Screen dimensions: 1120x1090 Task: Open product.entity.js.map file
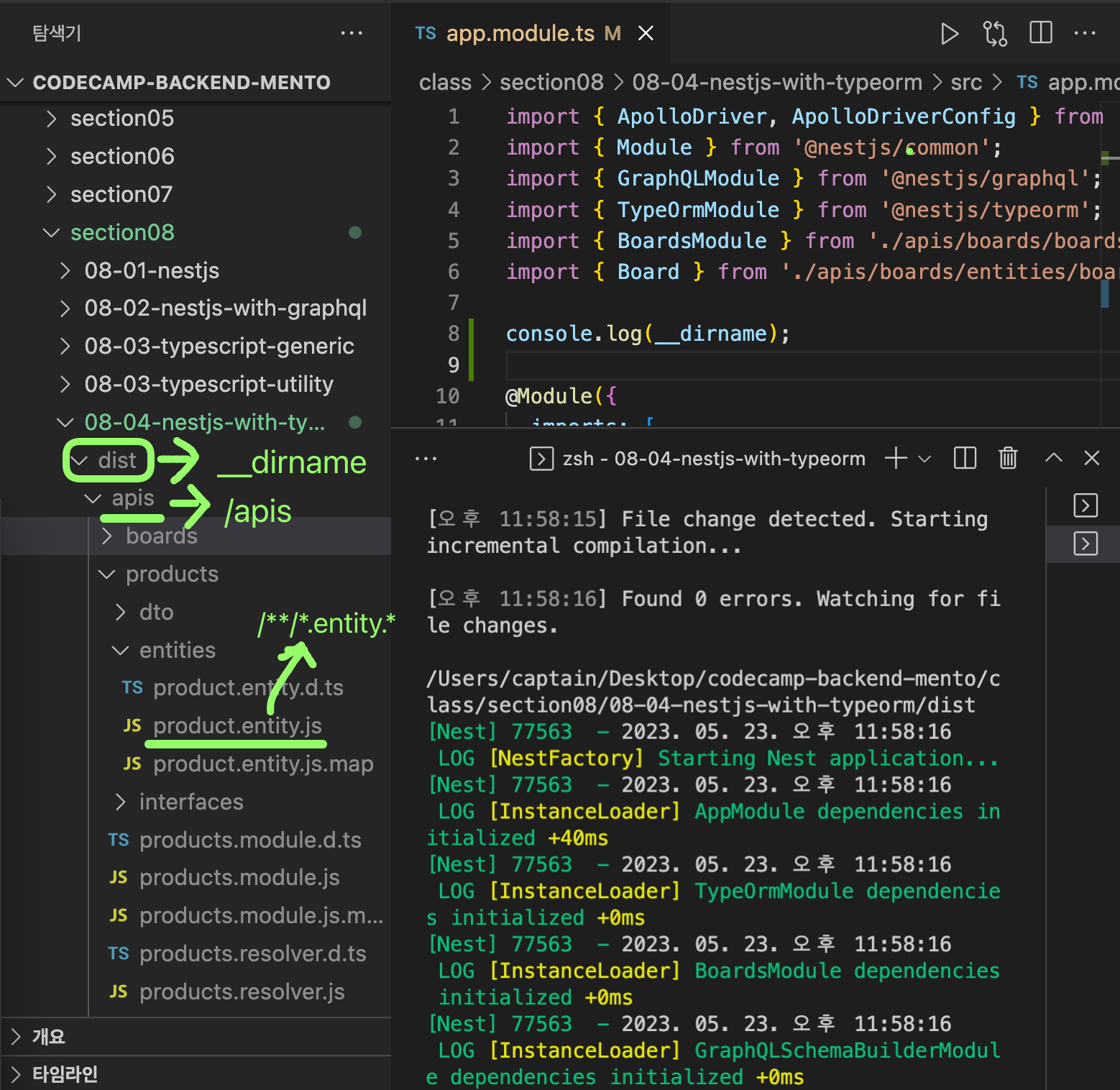click(196, 764)
